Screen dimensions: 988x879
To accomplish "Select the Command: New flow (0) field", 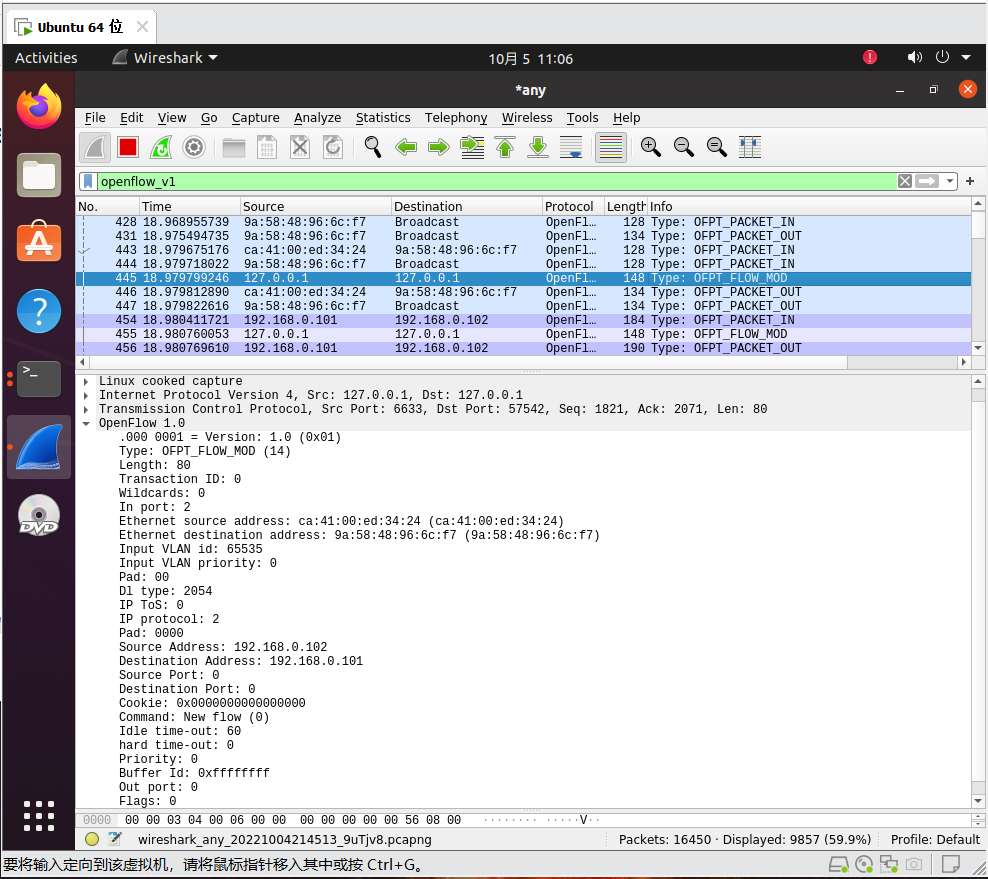I will [x=194, y=717].
